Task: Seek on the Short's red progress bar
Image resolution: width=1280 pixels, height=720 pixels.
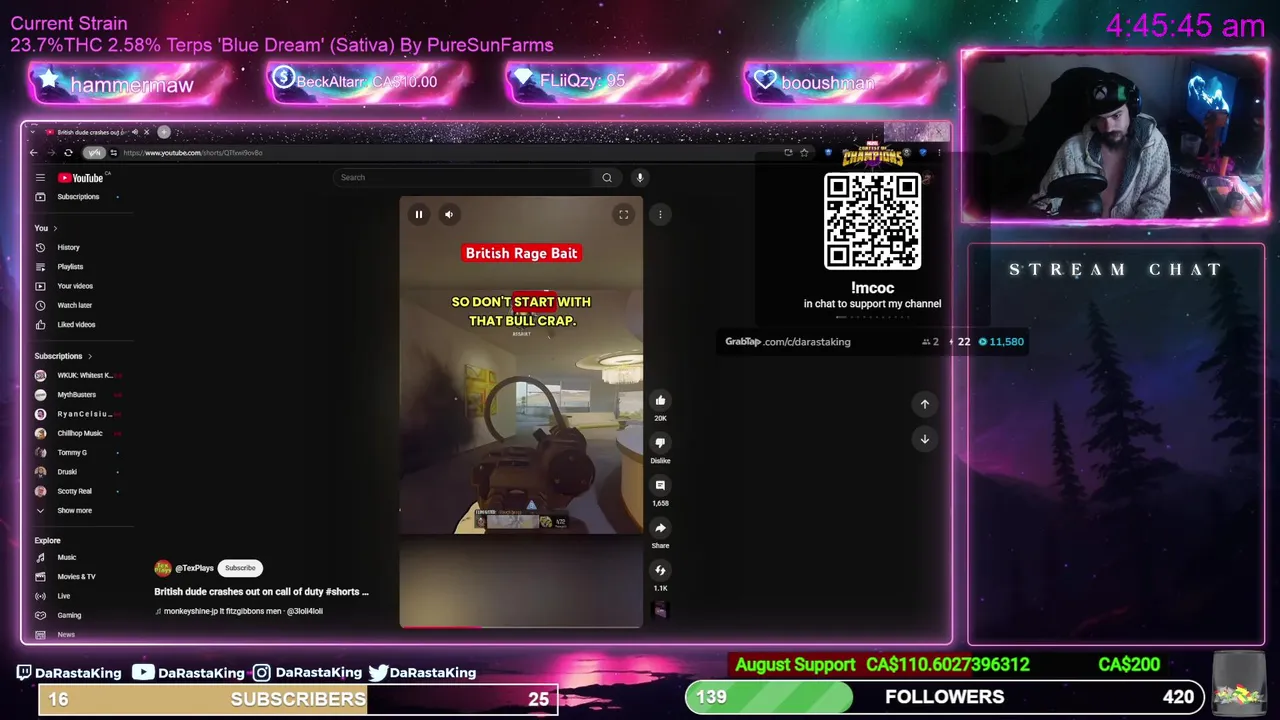Action: 521,627
